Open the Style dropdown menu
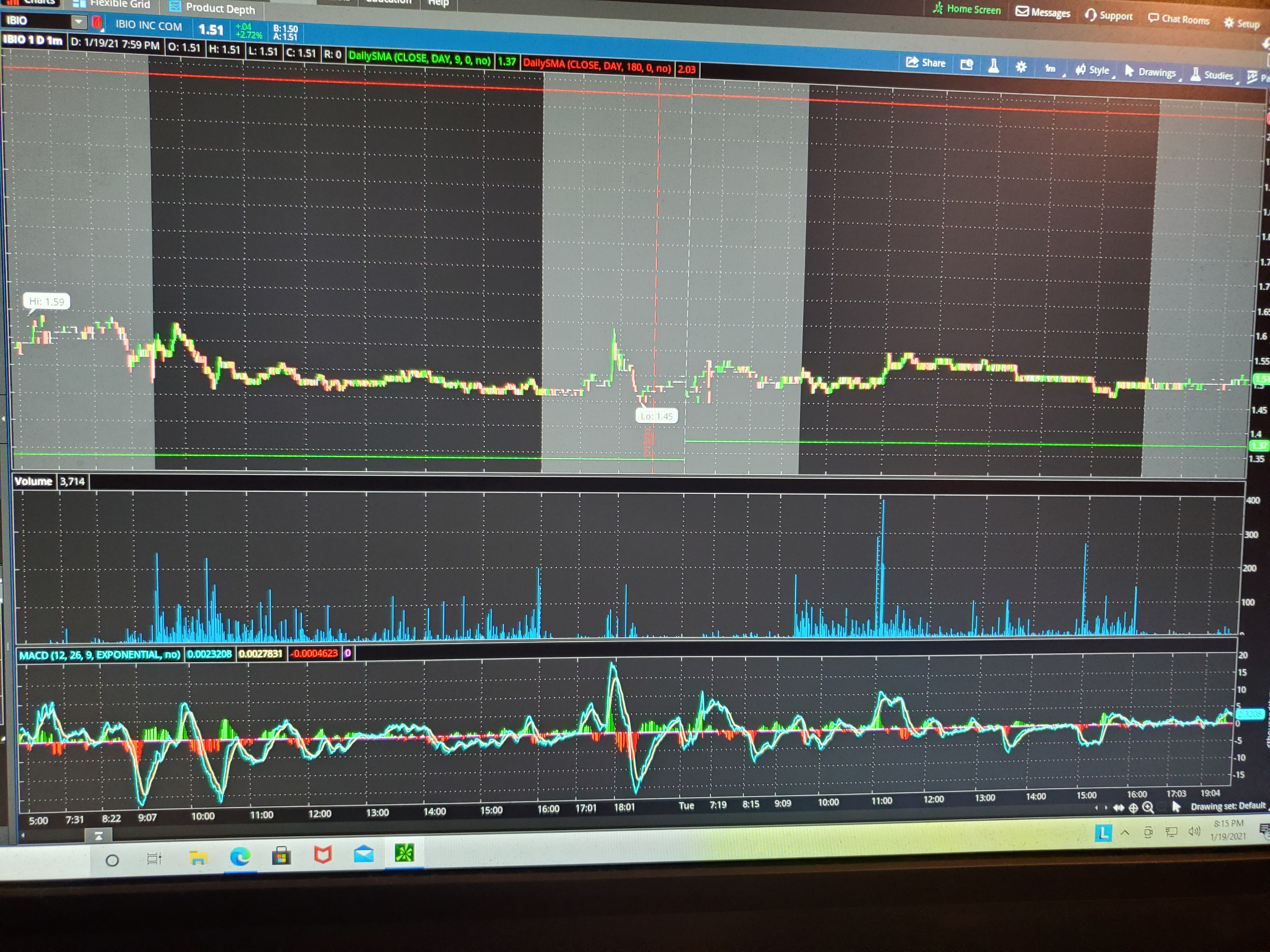Image resolution: width=1270 pixels, height=952 pixels. point(1093,70)
